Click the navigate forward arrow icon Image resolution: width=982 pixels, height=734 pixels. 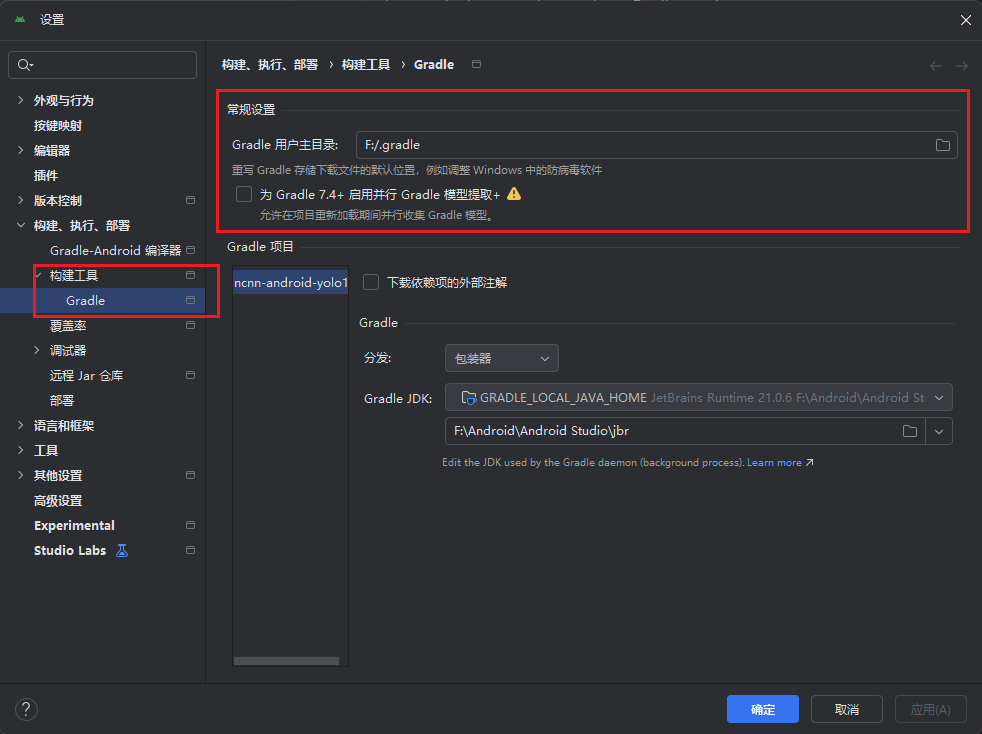pos(962,66)
